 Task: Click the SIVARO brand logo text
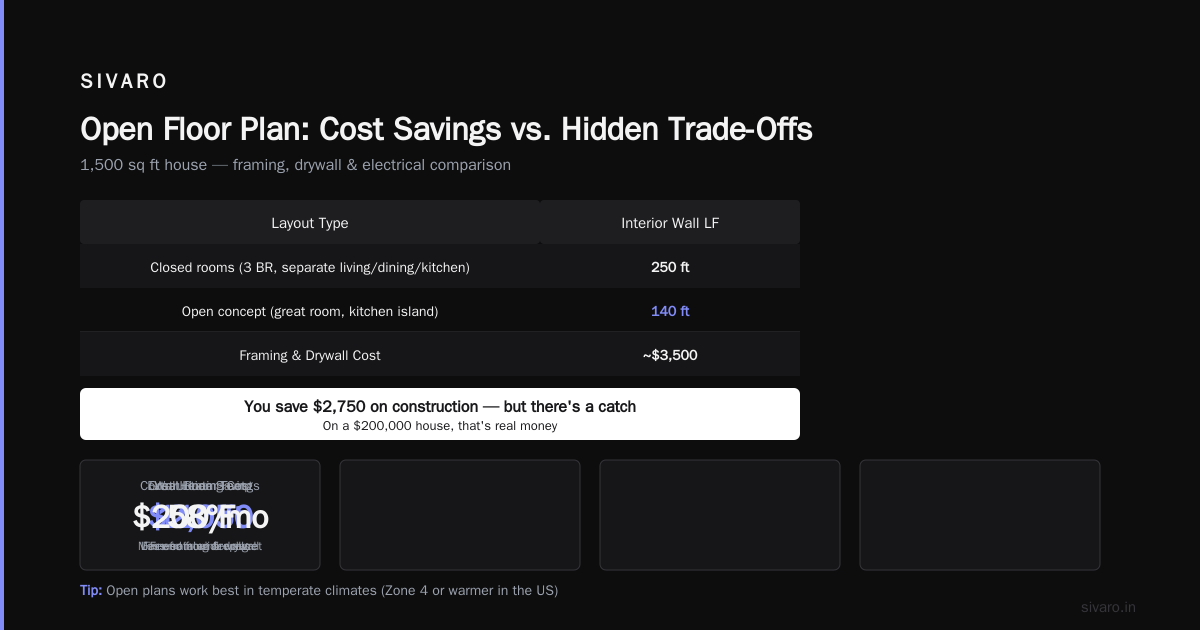124,82
